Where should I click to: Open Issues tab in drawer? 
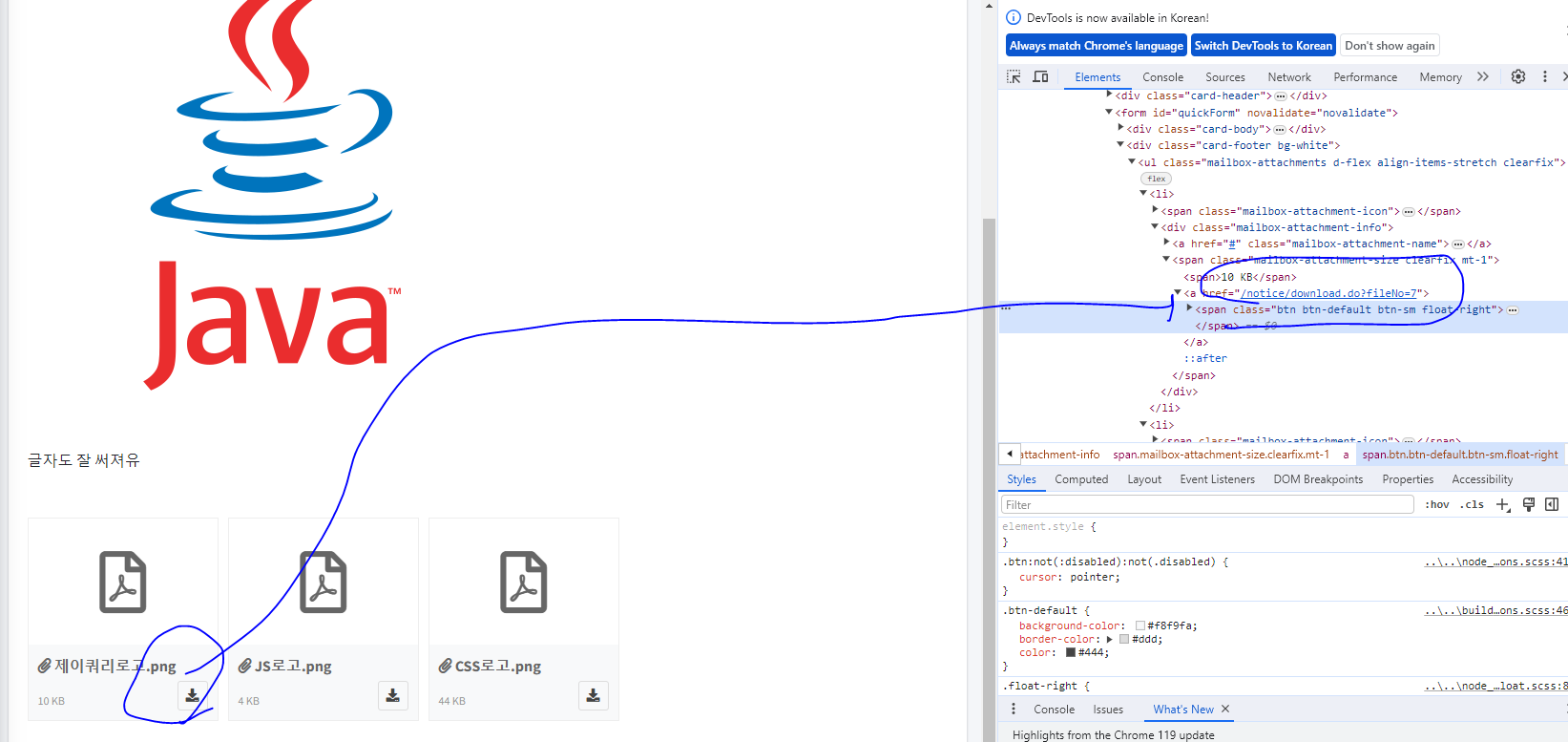click(1108, 710)
